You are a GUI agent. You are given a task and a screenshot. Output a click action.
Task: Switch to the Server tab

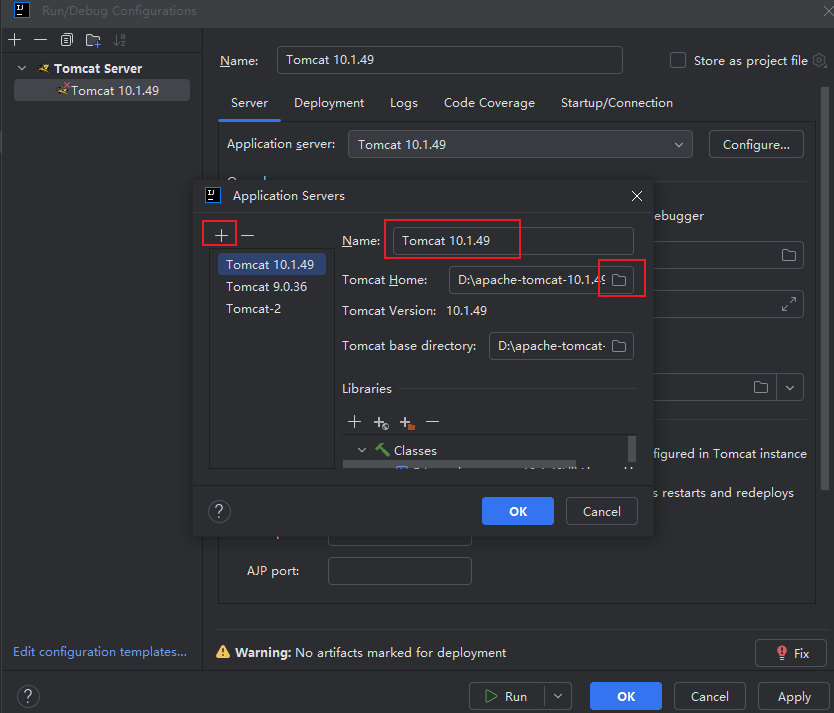249,103
